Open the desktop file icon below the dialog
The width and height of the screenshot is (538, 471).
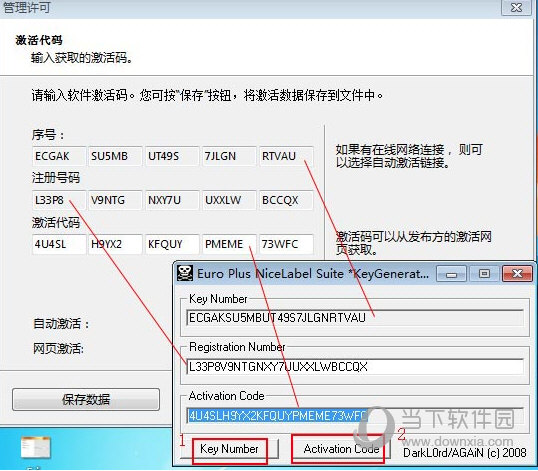(x=35, y=447)
